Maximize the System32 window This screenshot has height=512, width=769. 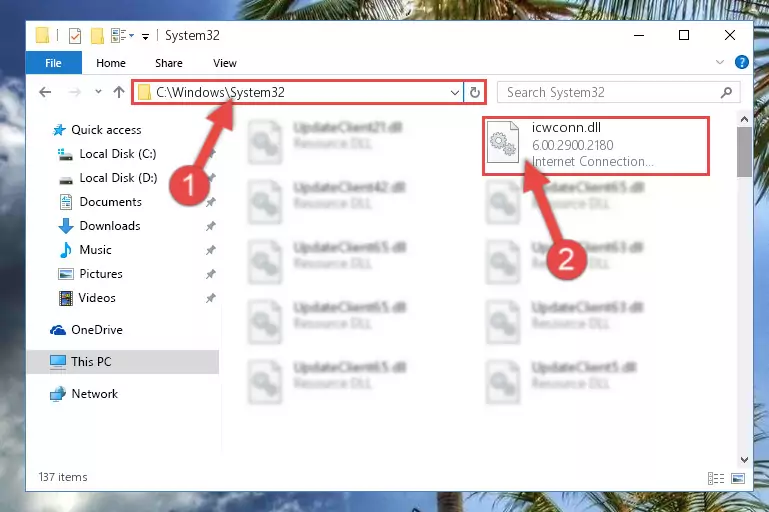click(684, 35)
